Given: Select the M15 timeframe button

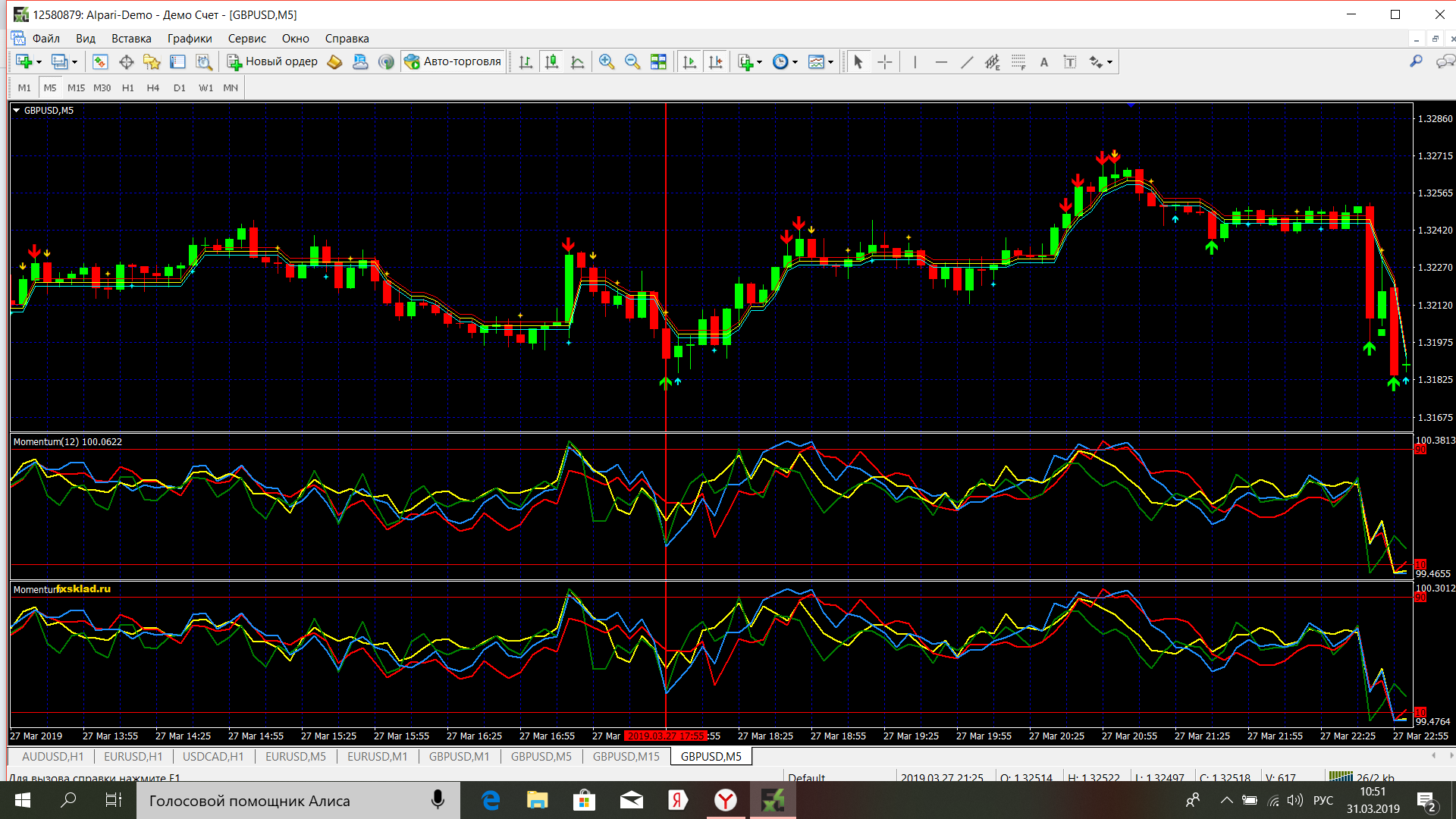Looking at the screenshot, I should 76,88.
